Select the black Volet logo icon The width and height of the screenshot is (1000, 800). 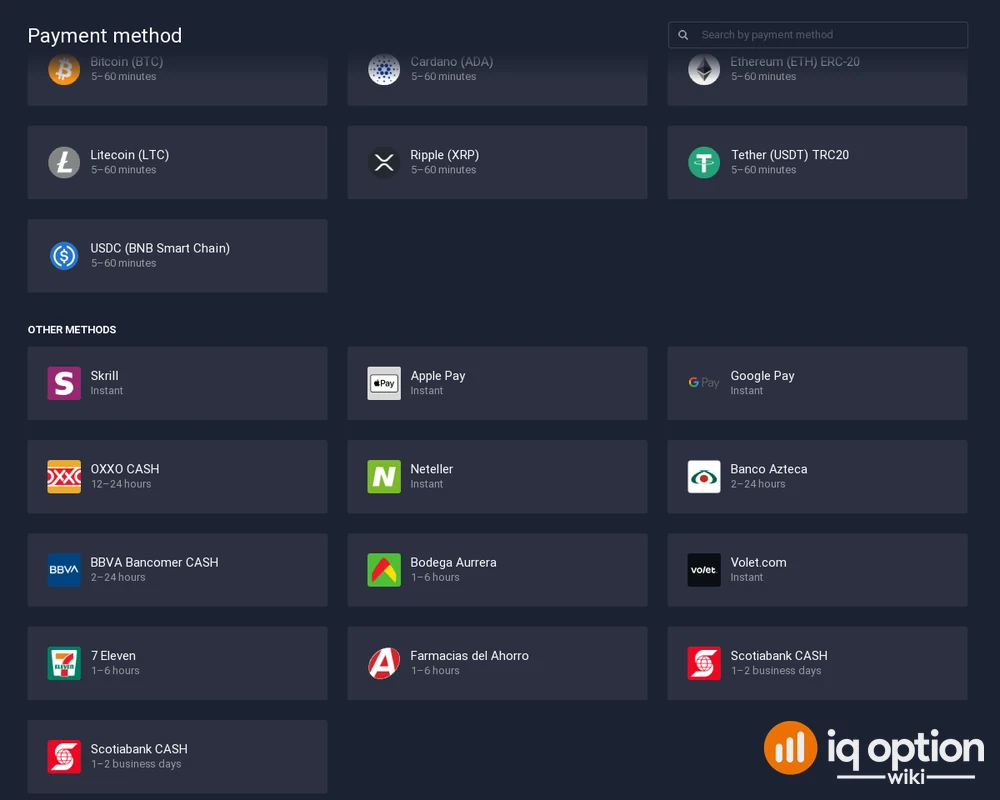coord(704,570)
